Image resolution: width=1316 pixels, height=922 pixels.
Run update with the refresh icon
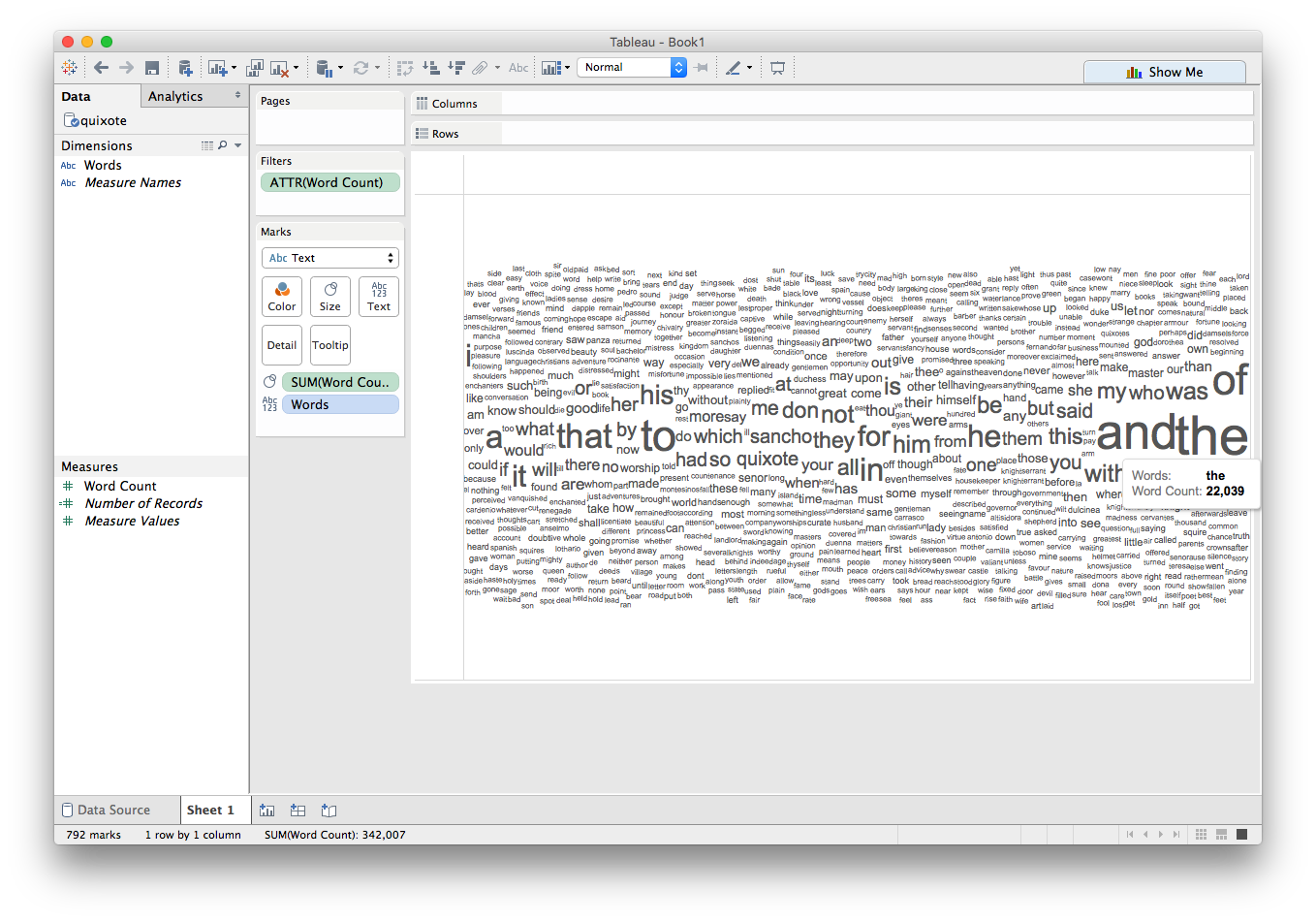pyautogui.click(x=360, y=68)
